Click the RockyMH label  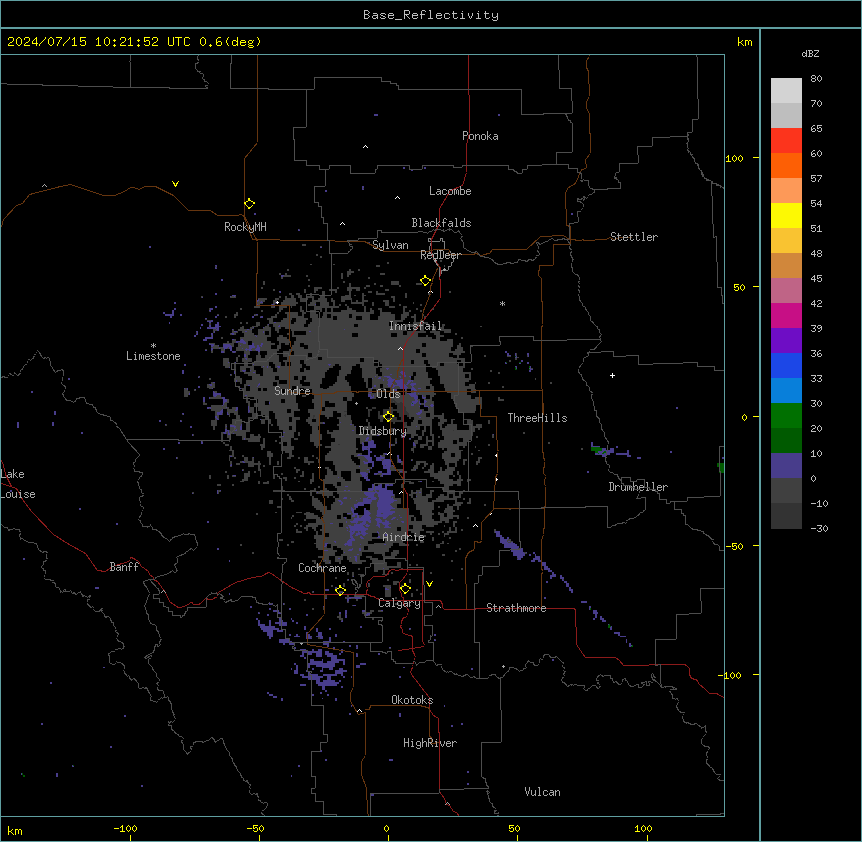245,227
